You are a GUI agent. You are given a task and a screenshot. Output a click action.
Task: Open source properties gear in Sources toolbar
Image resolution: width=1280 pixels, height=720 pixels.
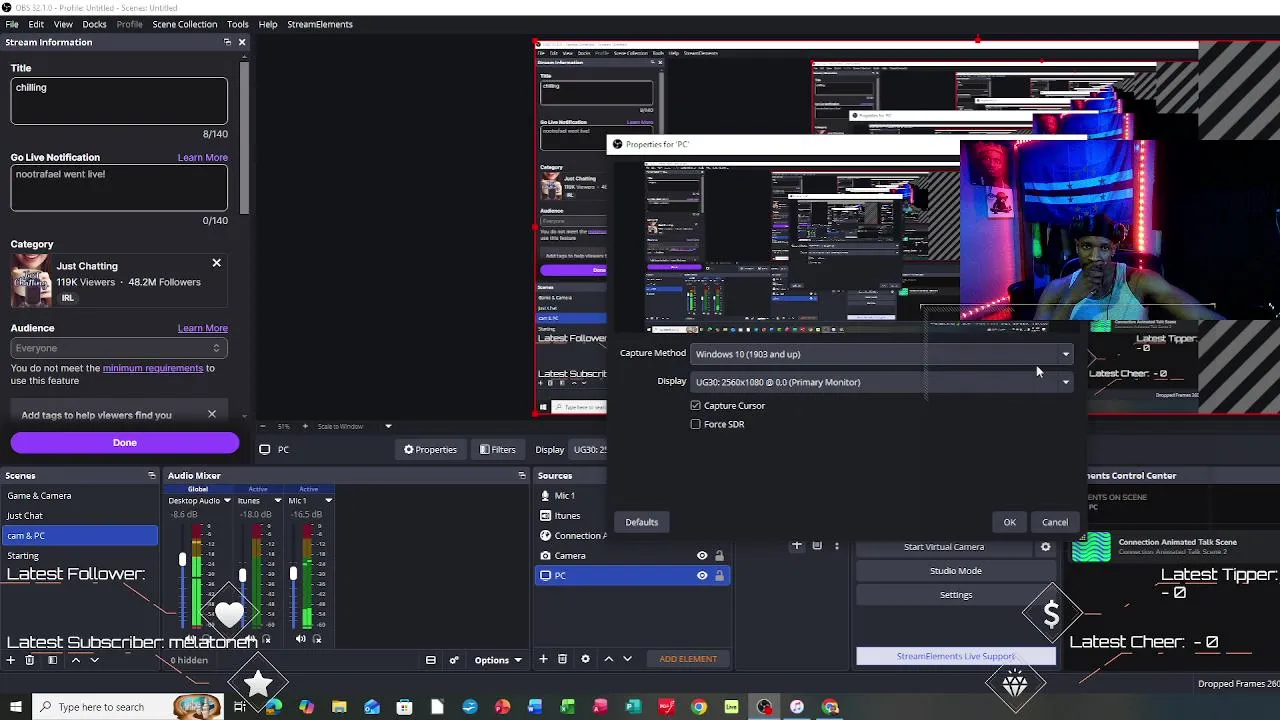(x=585, y=659)
